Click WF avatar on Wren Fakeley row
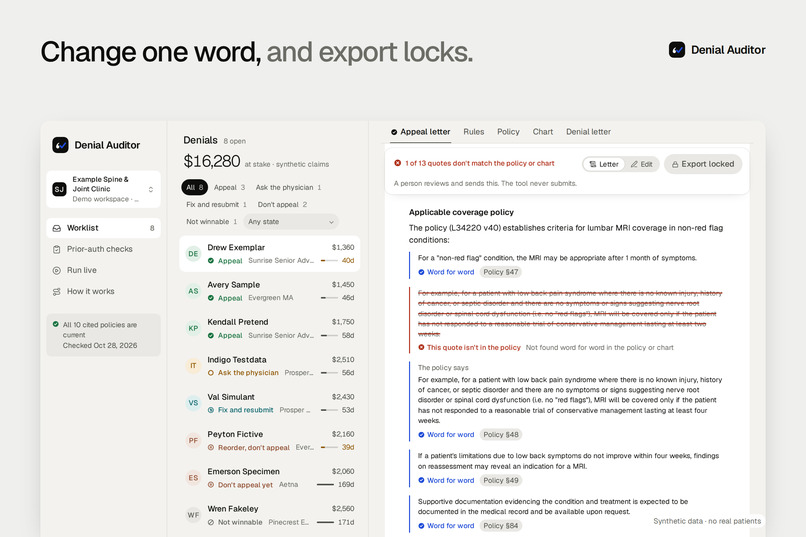The height and width of the screenshot is (537, 806). pyautogui.click(x=193, y=515)
